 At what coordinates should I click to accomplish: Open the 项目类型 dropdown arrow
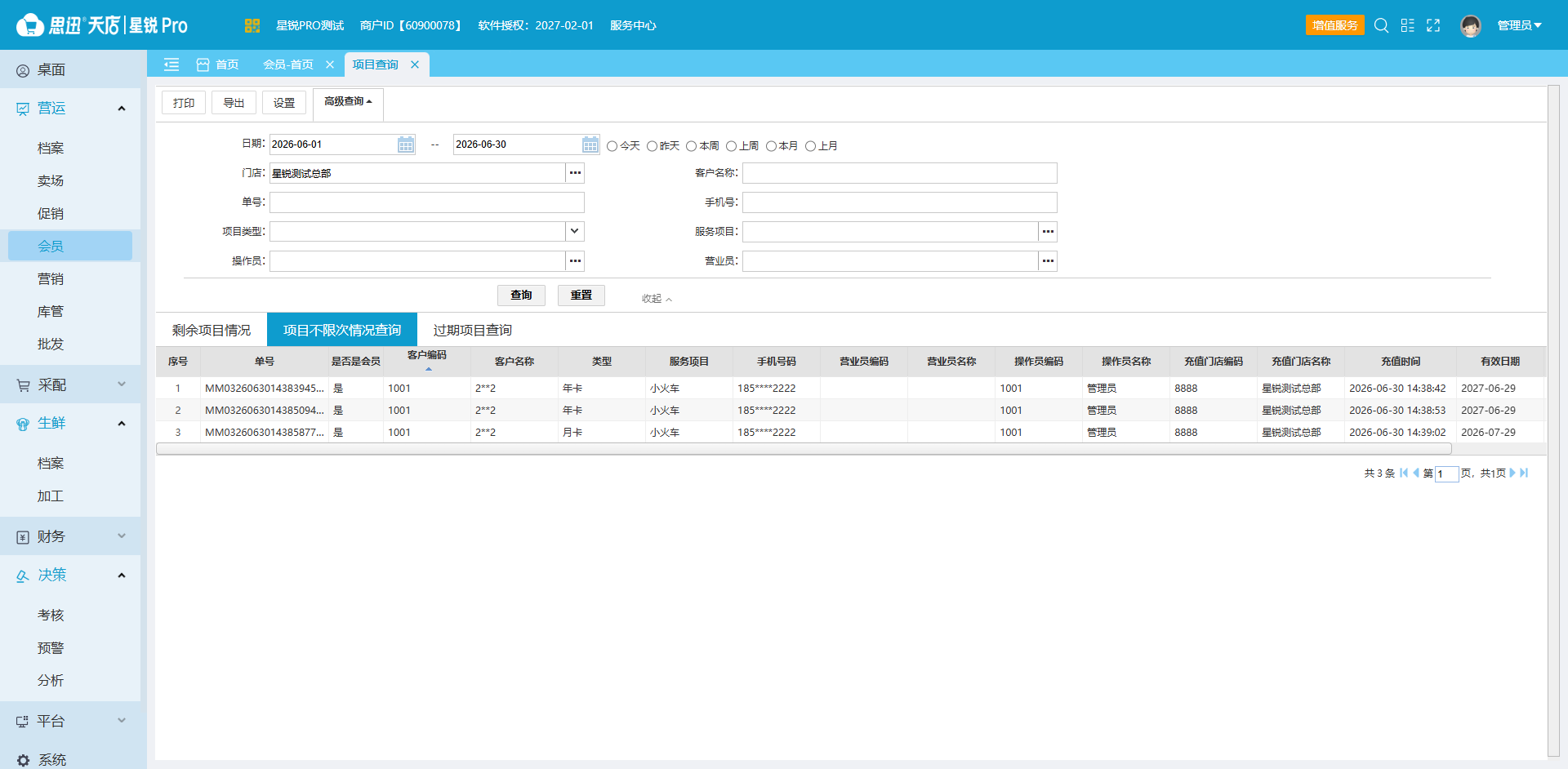[575, 232]
